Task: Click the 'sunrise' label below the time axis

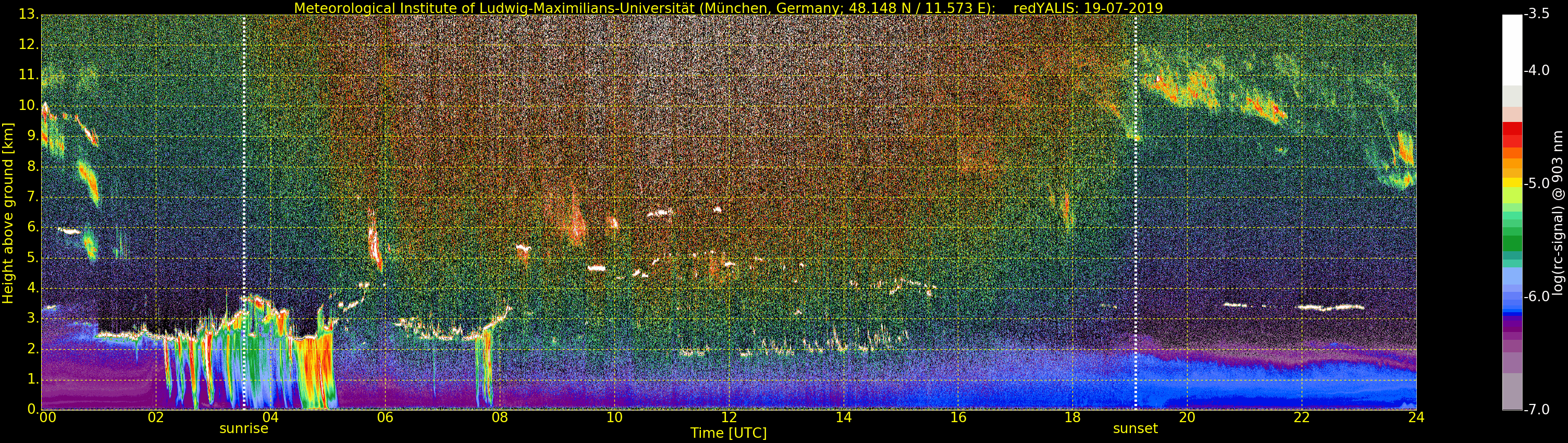Action: tap(243, 428)
